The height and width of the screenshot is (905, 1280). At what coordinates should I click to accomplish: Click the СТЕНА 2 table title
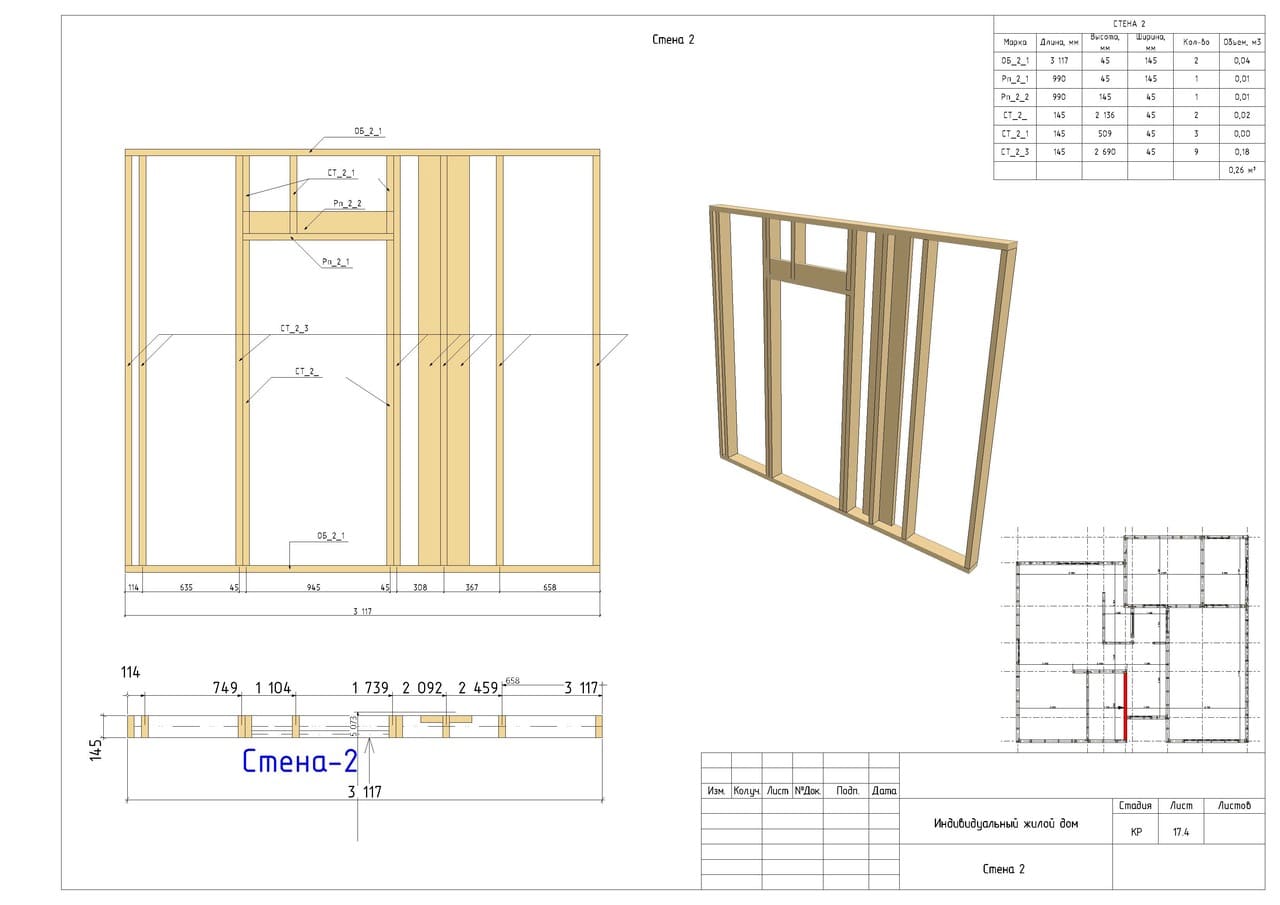[1129, 23]
